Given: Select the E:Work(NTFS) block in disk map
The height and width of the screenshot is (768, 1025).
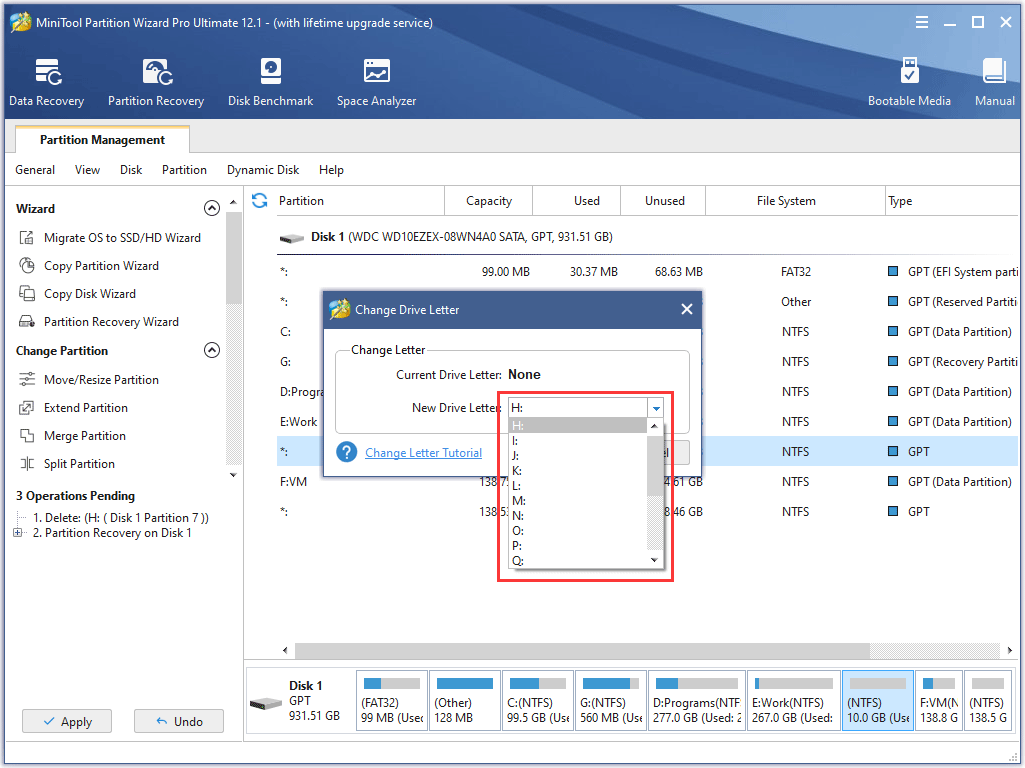Looking at the screenshot, I should tap(793, 701).
